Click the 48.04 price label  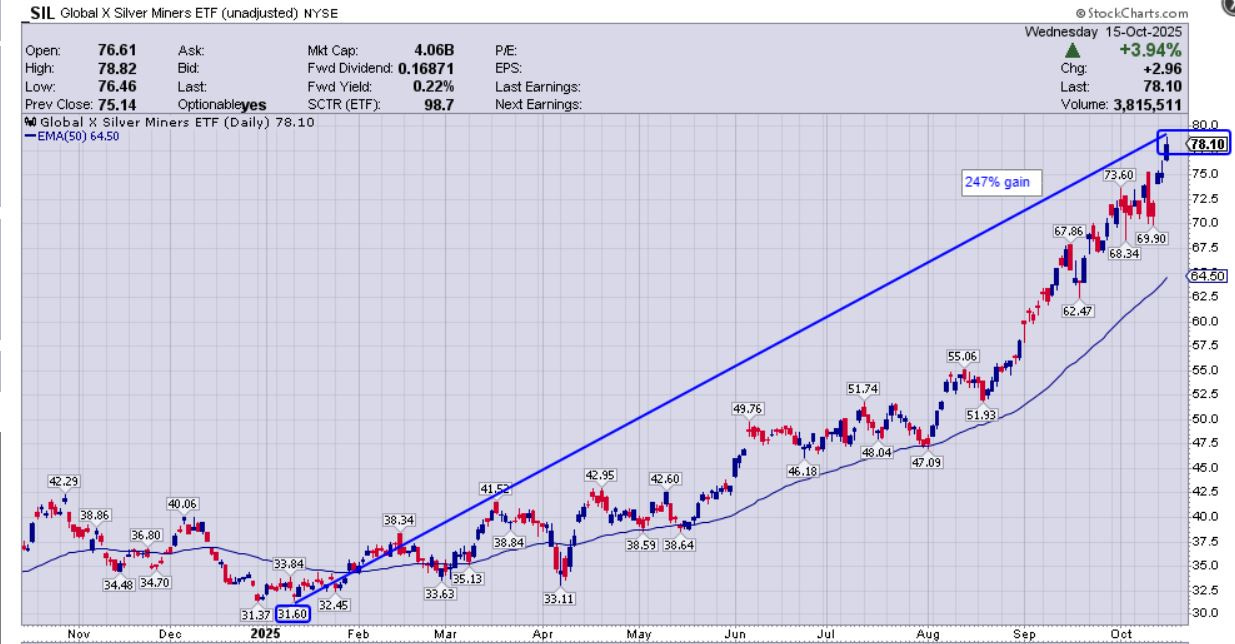tap(877, 451)
